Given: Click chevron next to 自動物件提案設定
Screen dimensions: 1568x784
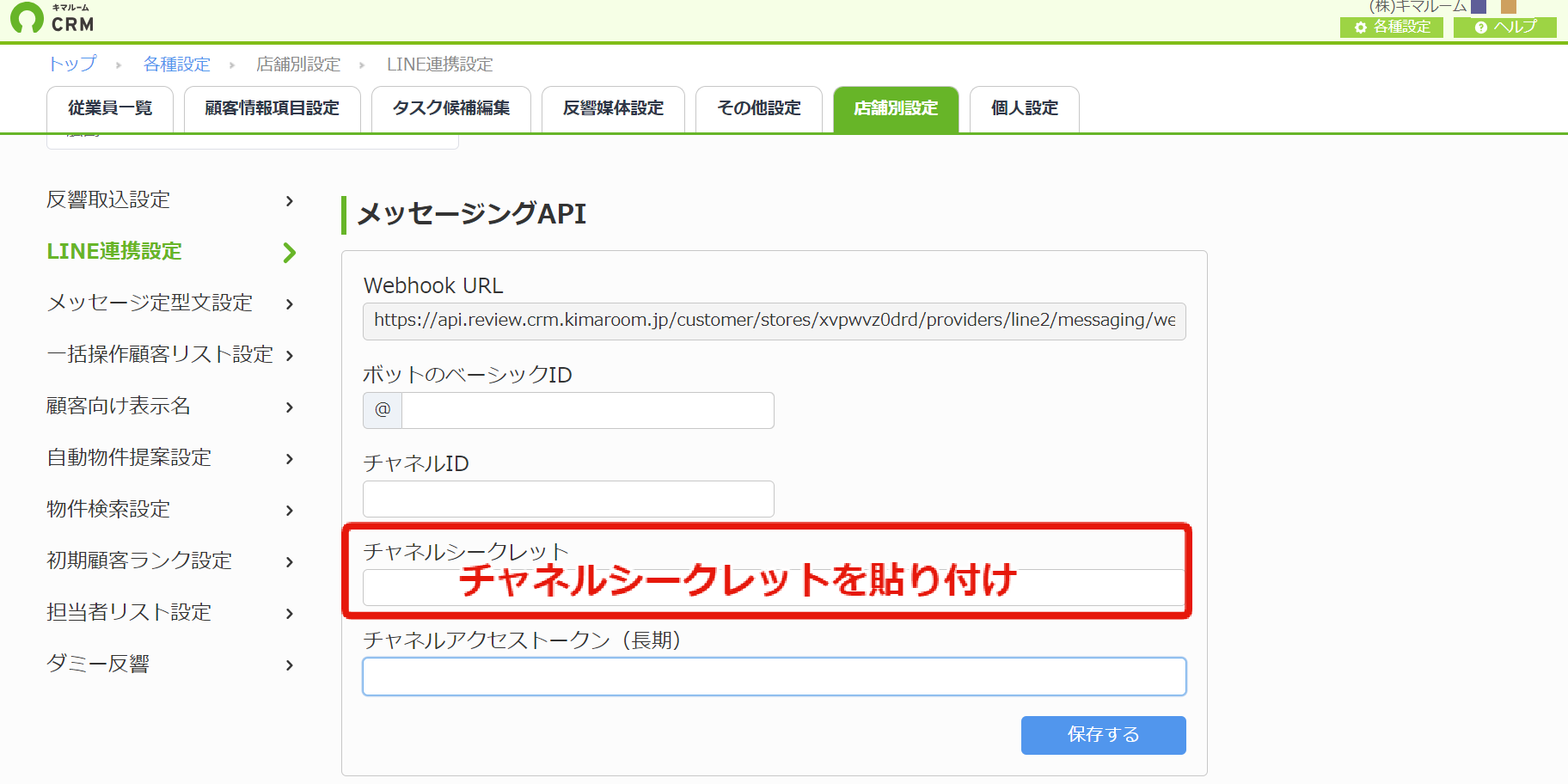Looking at the screenshot, I should 290,459.
